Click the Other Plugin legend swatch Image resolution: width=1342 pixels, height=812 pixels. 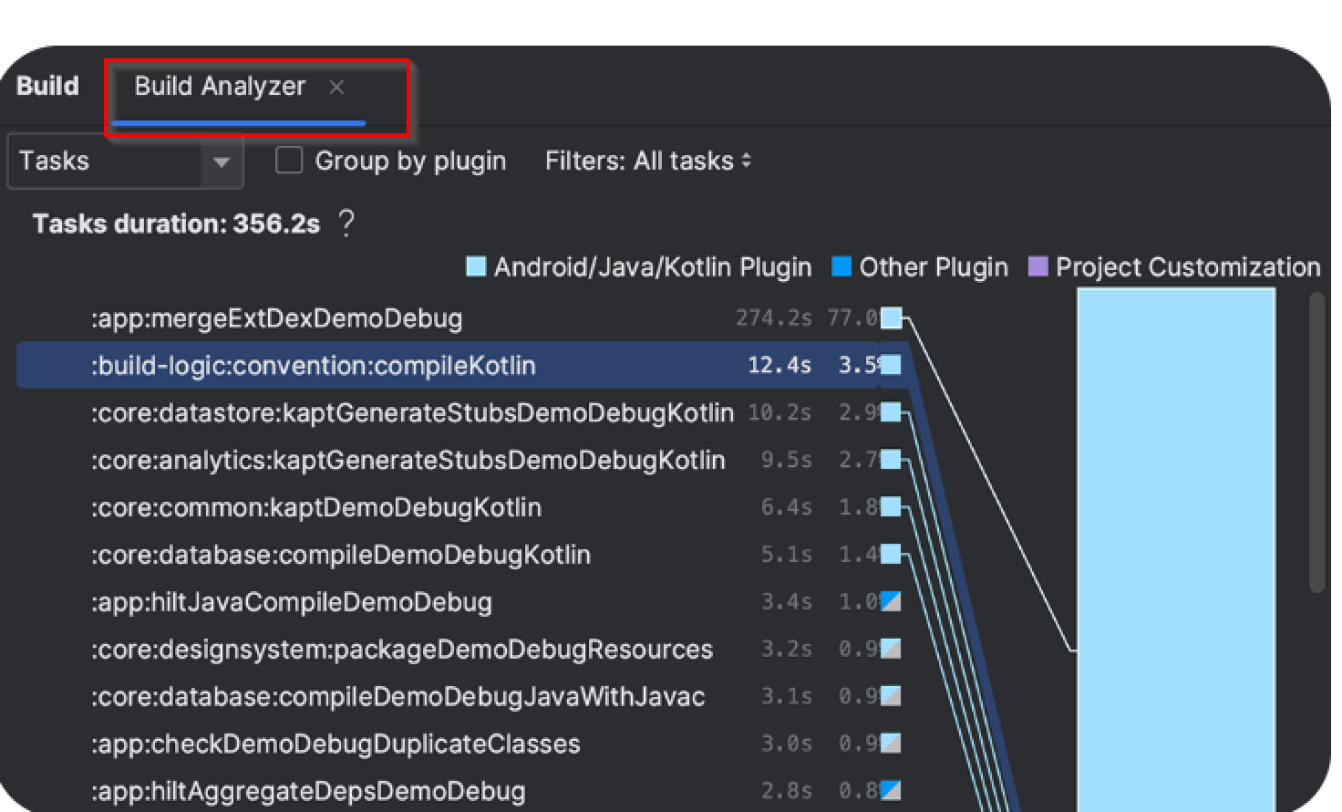[842, 267]
